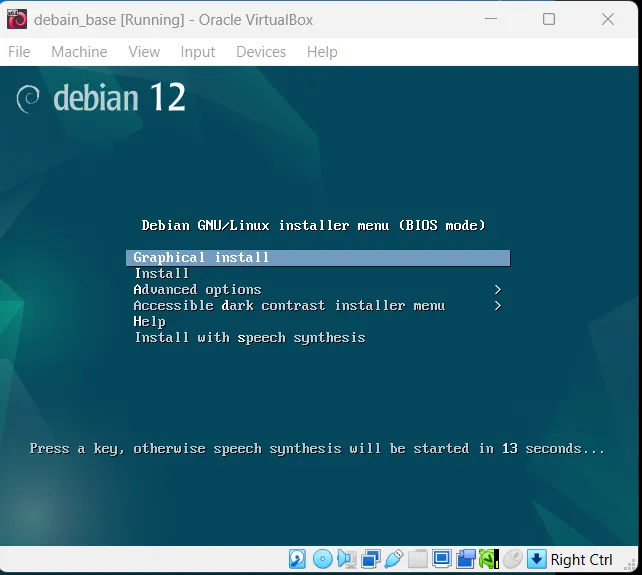Click the hard disk activity indicator

point(297,559)
